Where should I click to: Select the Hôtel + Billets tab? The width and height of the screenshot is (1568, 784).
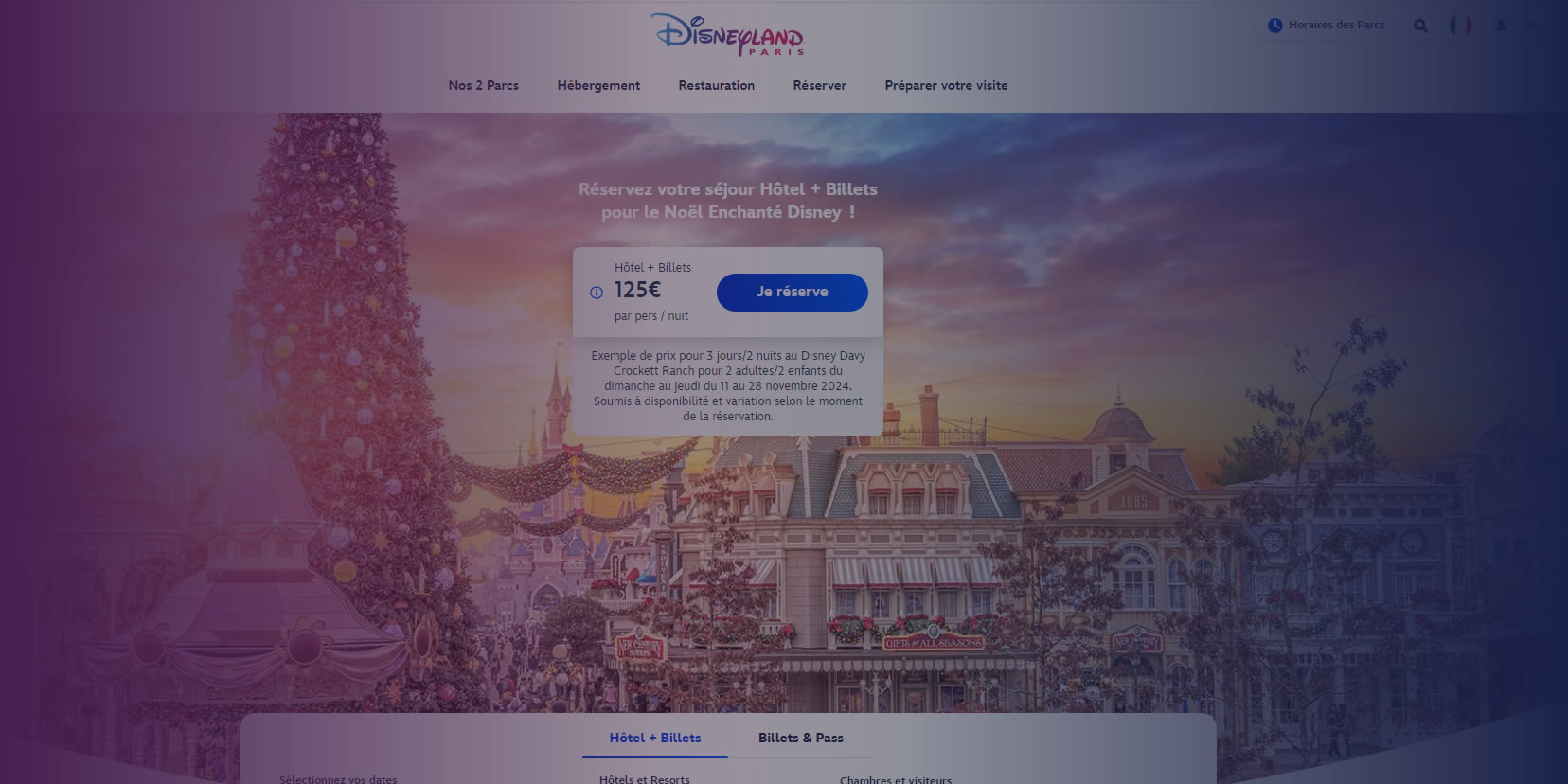point(655,738)
